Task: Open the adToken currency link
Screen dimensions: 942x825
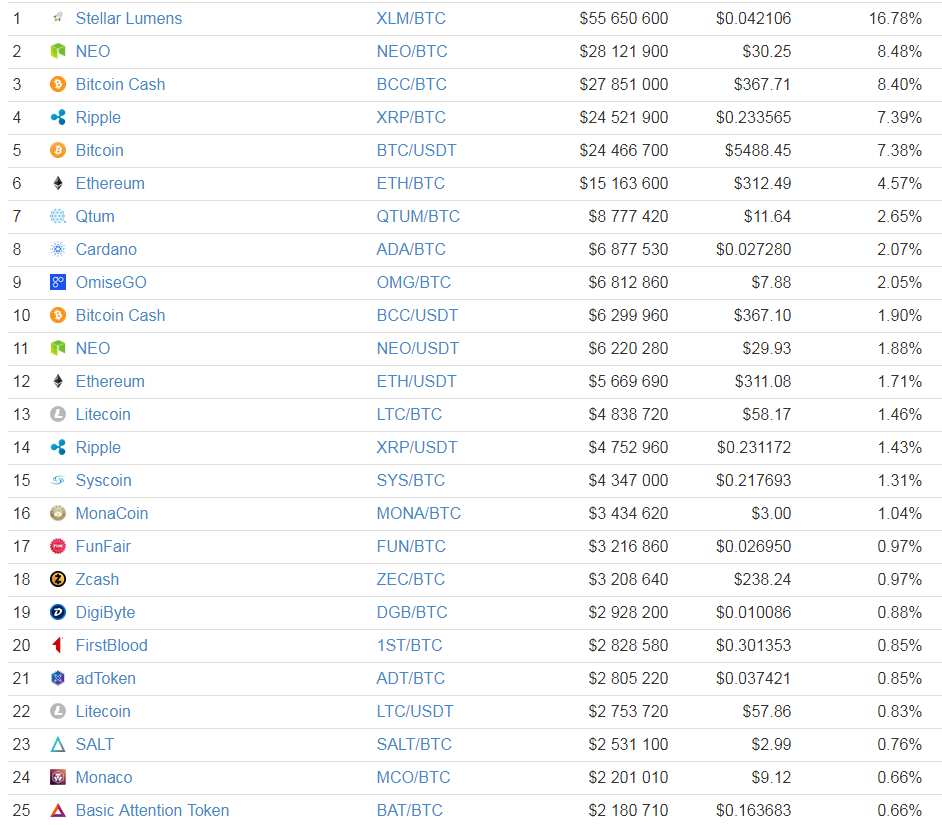Action: point(106,679)
